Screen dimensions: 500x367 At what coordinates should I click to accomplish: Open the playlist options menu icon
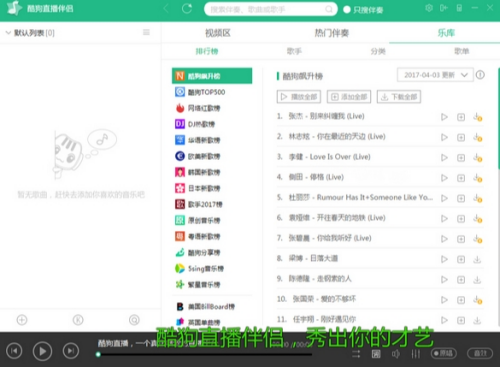pos(146,32)
